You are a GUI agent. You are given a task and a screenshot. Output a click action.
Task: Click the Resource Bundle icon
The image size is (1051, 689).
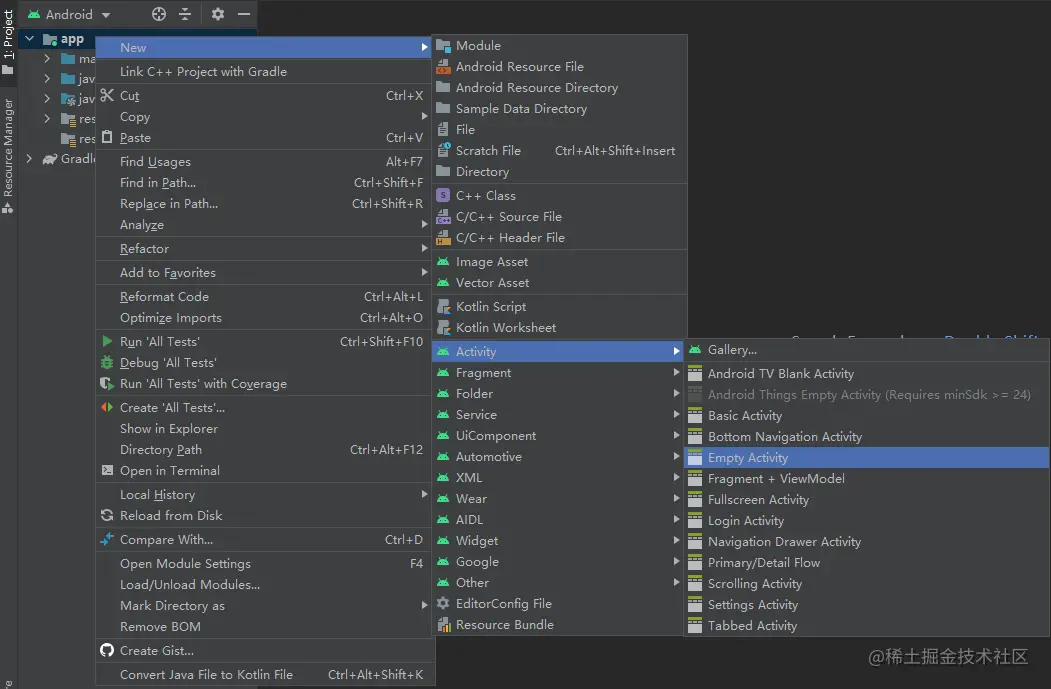(443, 625)
